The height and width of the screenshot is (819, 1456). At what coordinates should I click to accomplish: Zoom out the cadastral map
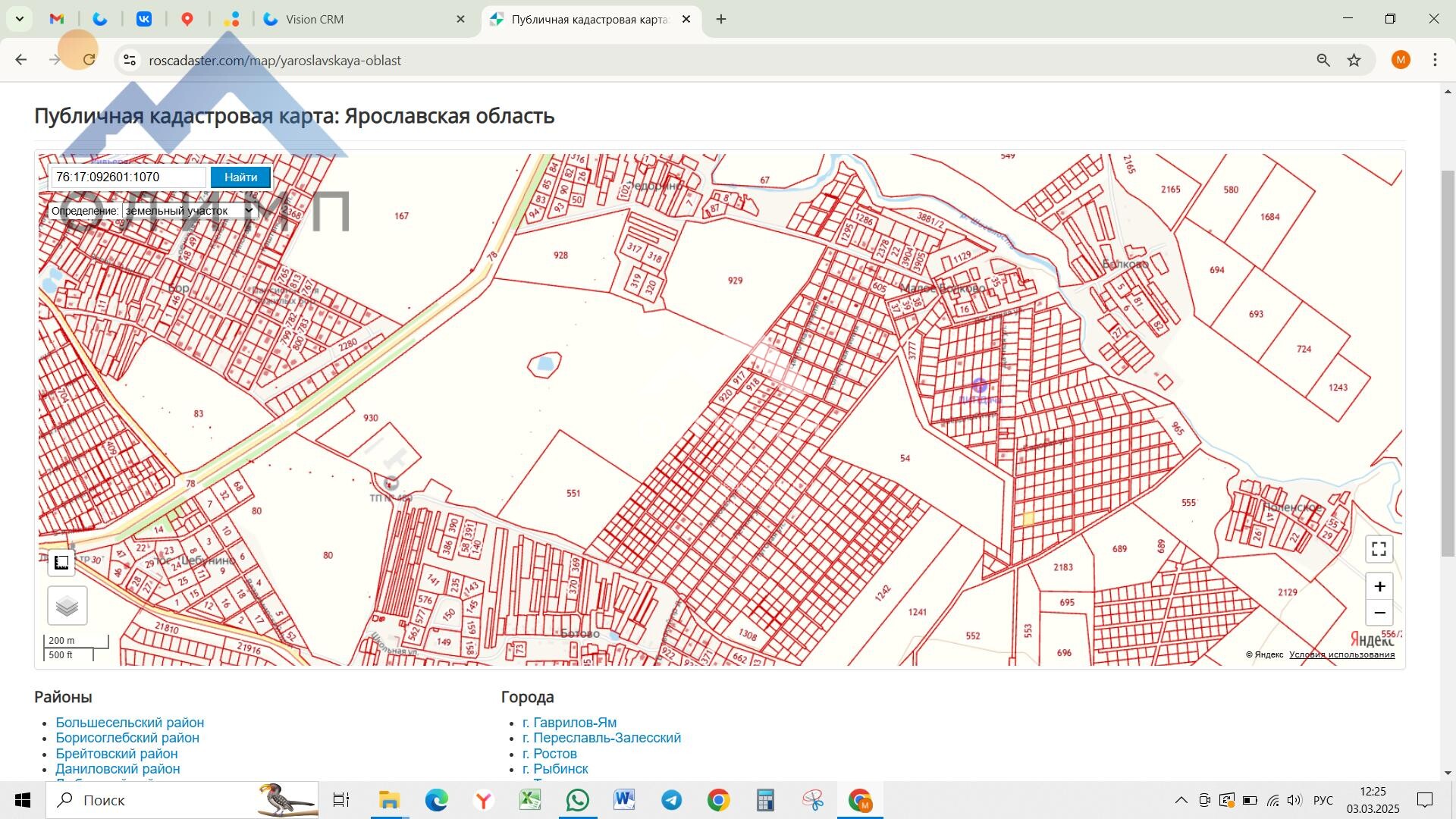(1379, 613)
